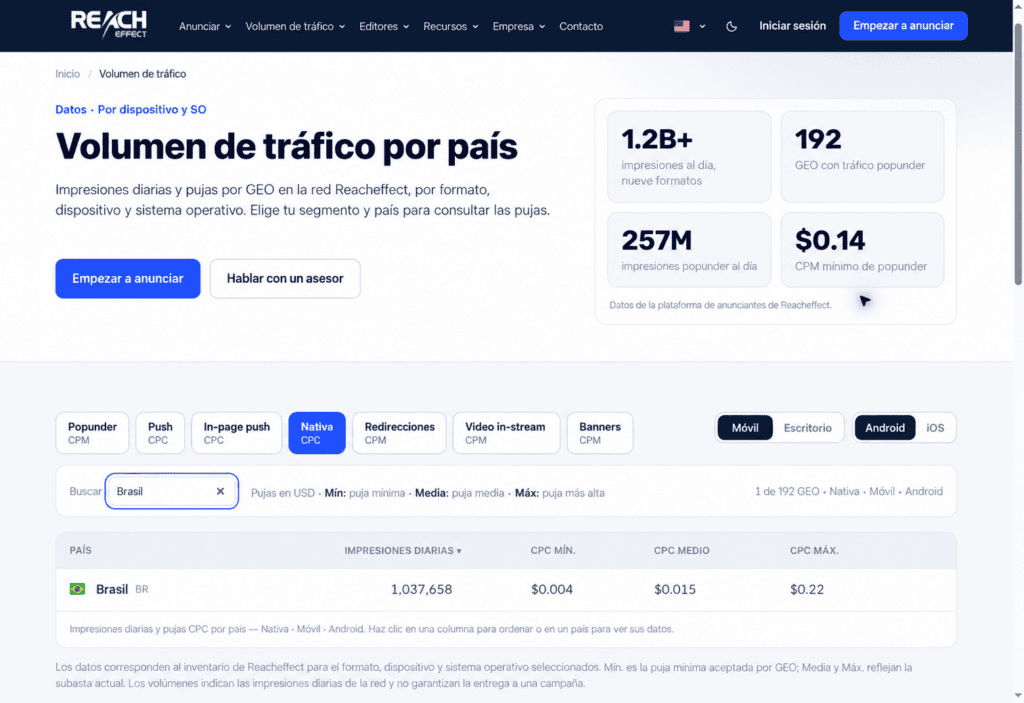Click the US flag language icon
The height and width of the screenshot is (703, 1024).
pyautogui.click(x=682, y=26)
